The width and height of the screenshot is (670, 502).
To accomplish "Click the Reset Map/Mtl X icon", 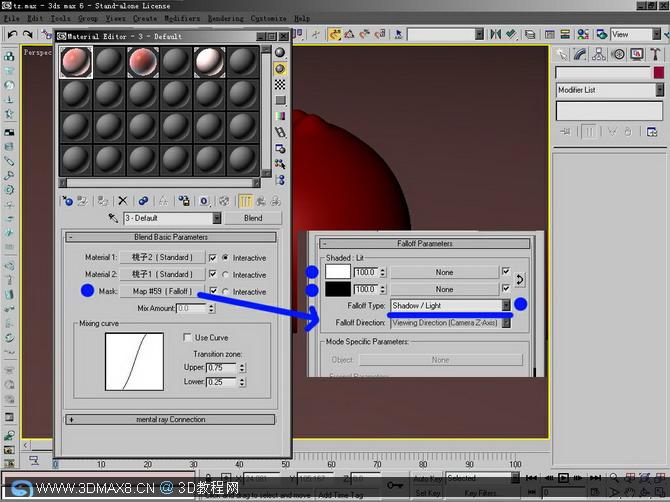I will point(123,200).
